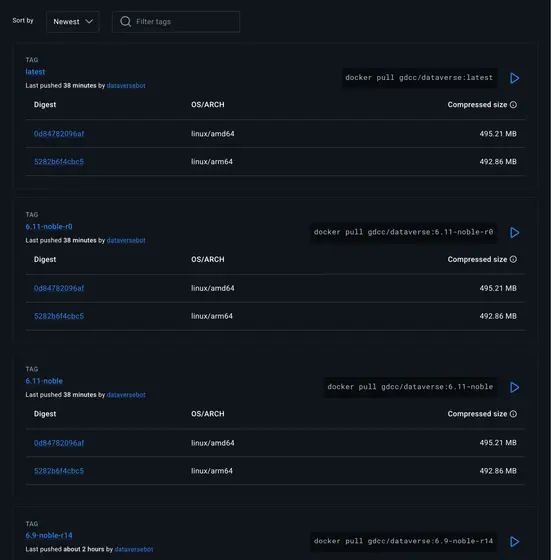Open the 6.11-noble-r0 tag link
Screen dimensions: 551x560
[x=49, y=226]
